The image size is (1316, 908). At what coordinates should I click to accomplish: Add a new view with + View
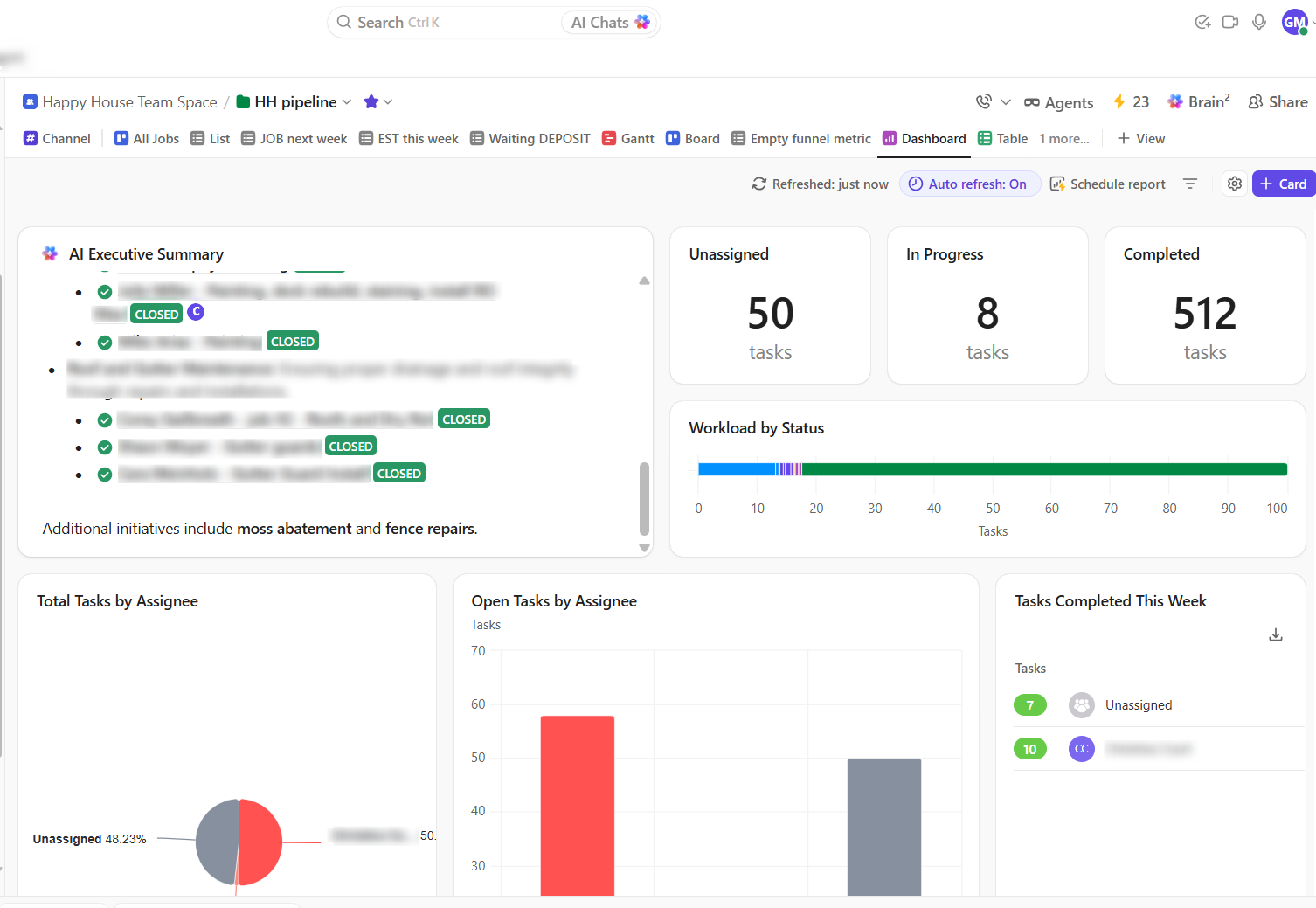tap(1141, 139)
